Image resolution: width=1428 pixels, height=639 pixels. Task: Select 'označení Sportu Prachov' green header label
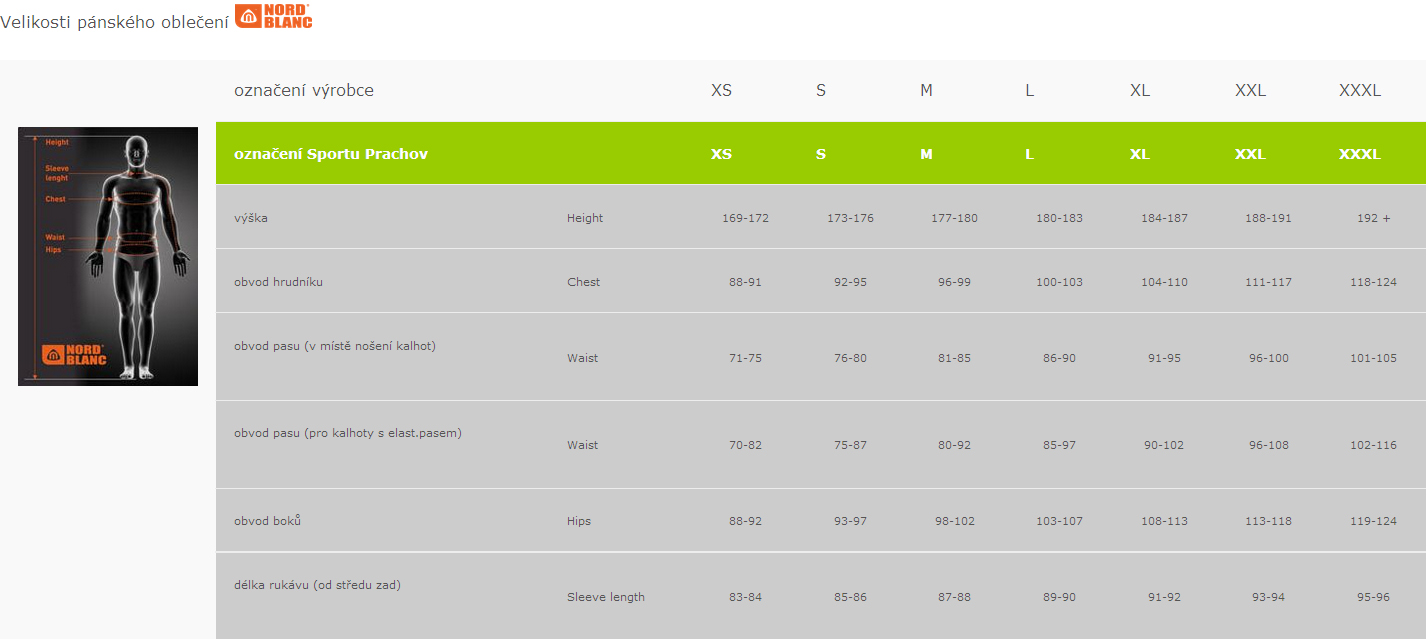point(330,154)
